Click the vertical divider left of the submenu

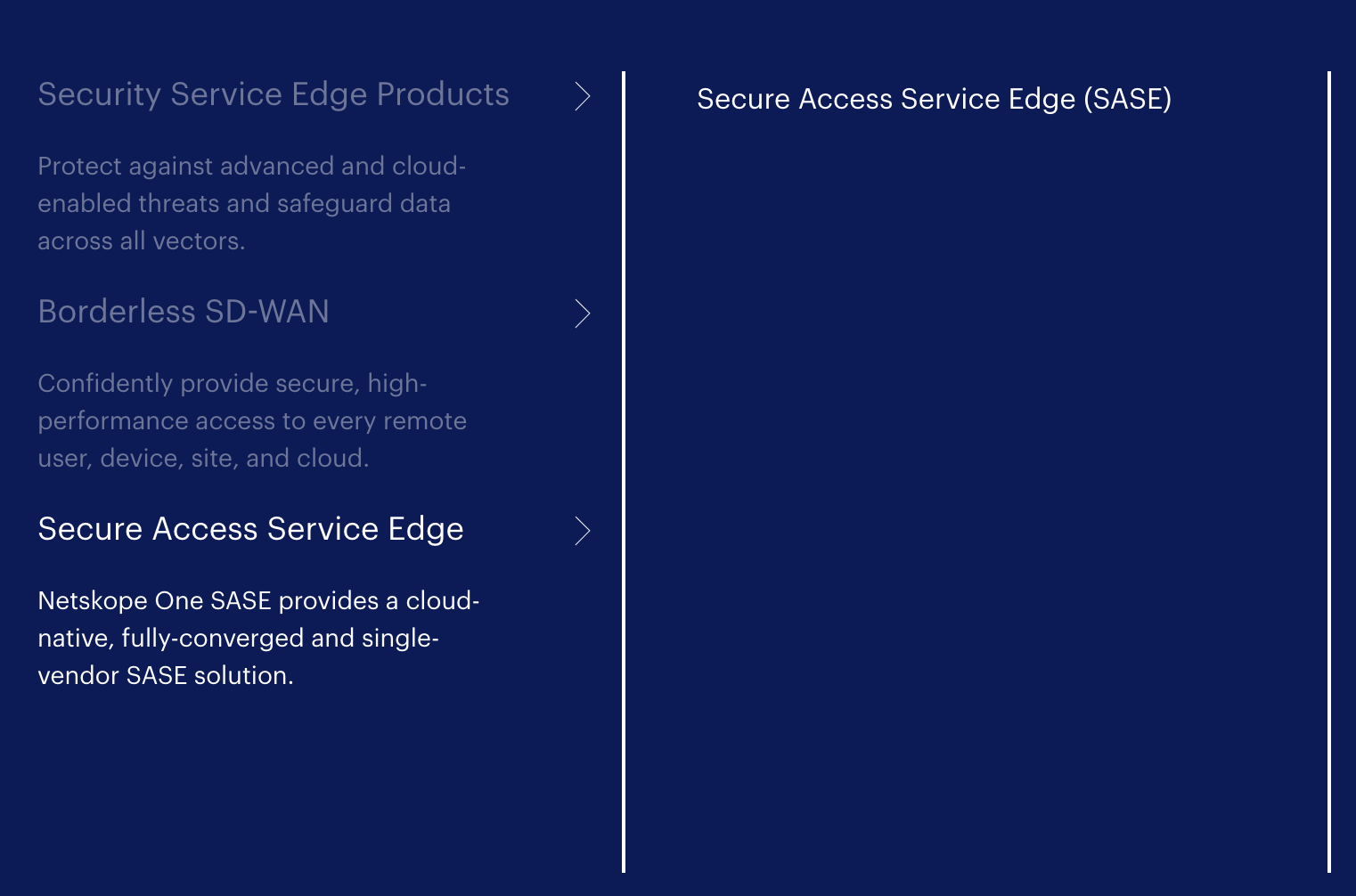pos(624,472)
